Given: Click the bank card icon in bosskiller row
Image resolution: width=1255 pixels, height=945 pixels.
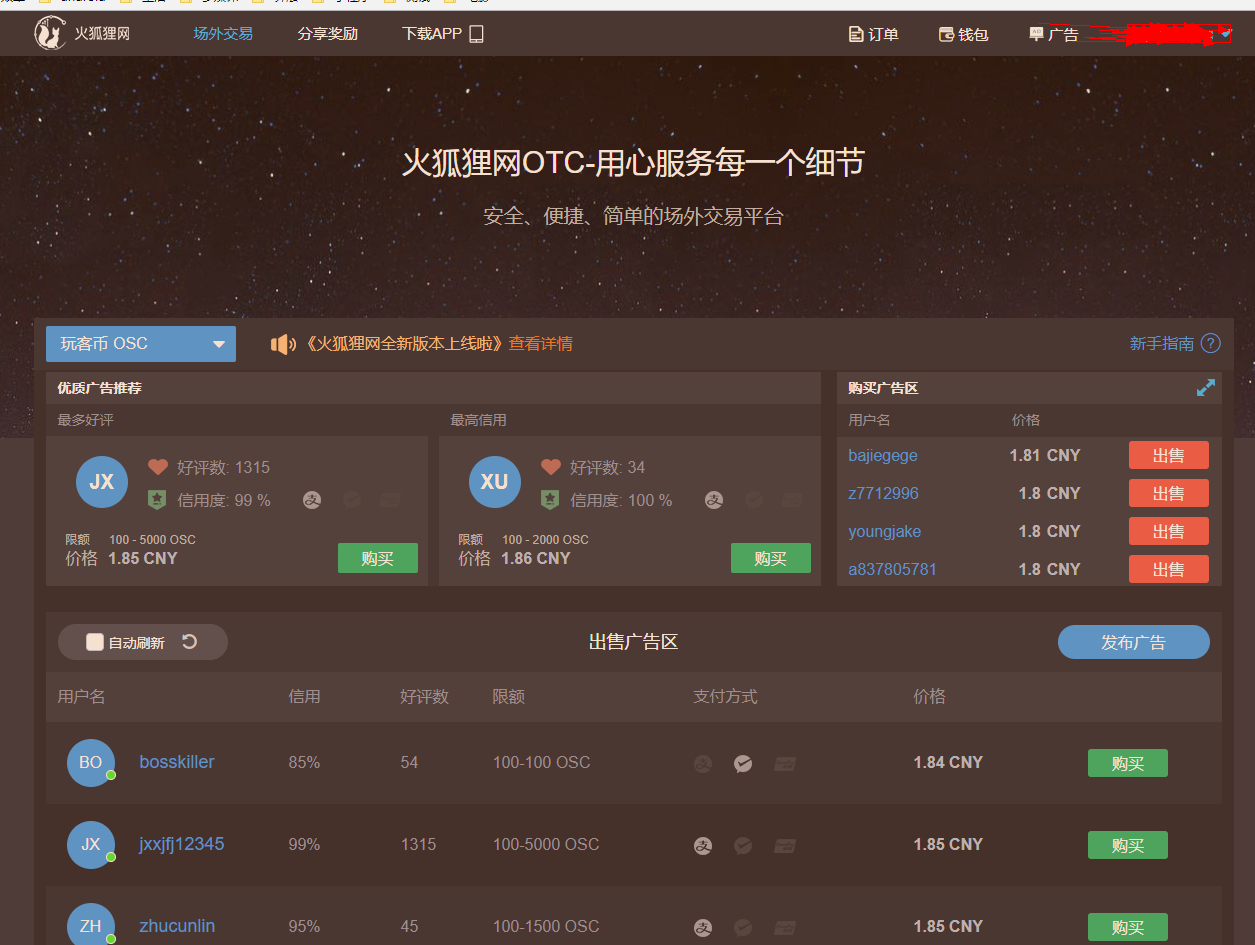Looking at the screenshot, I should (785, 763).
